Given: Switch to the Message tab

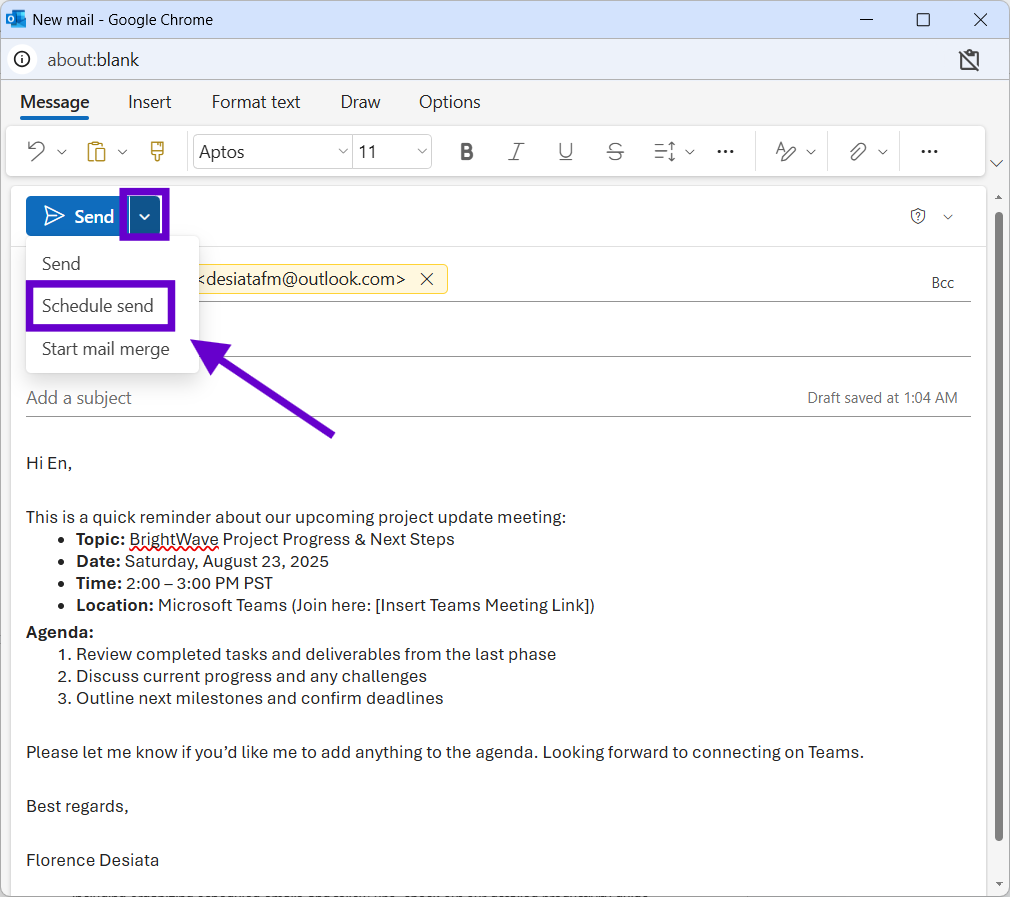Looking at the screenshot, I should point(55,102).
